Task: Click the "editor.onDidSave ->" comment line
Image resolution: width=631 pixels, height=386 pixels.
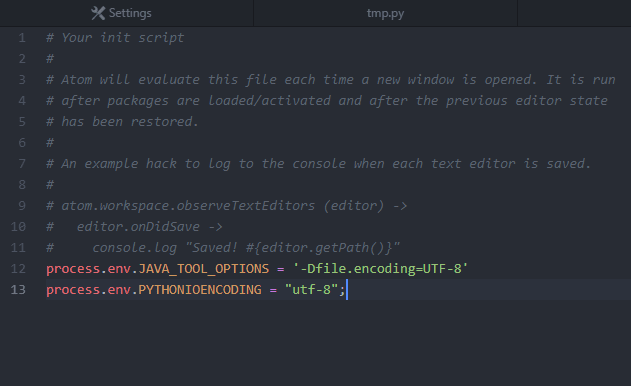Action: pos(134,227)
